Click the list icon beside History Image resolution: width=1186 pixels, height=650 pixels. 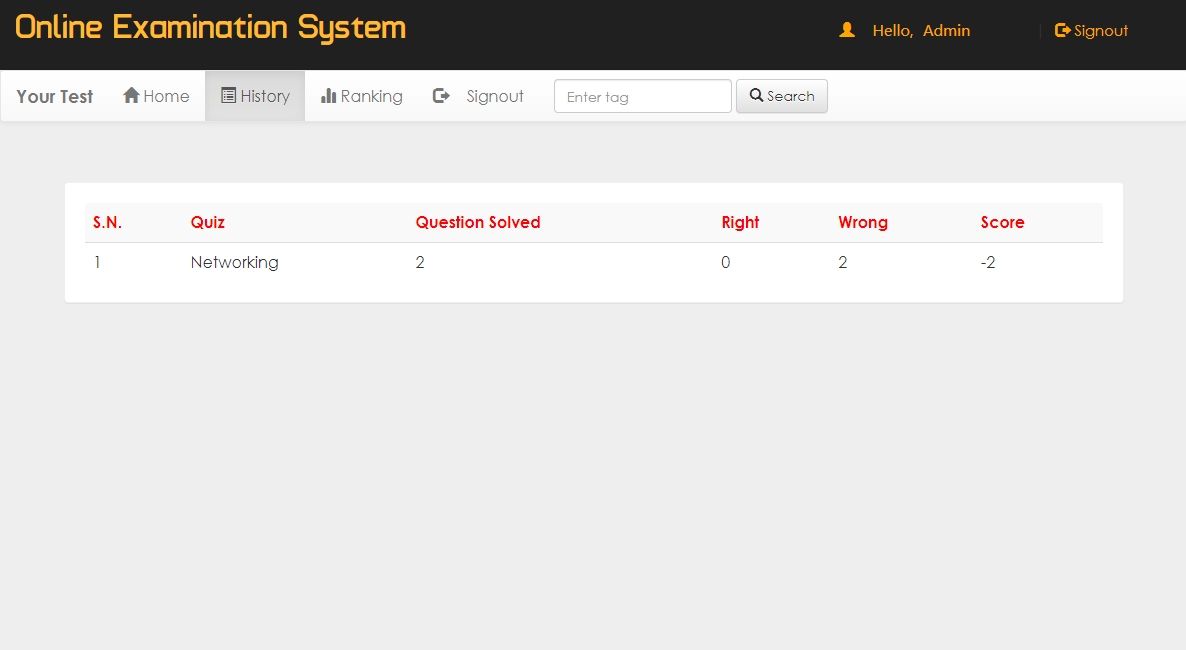(228, 96)
